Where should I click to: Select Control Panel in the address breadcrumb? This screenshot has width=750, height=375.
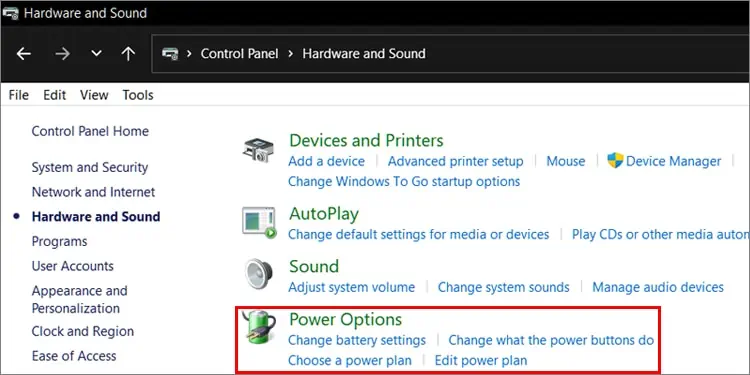(x=239, y=54)
